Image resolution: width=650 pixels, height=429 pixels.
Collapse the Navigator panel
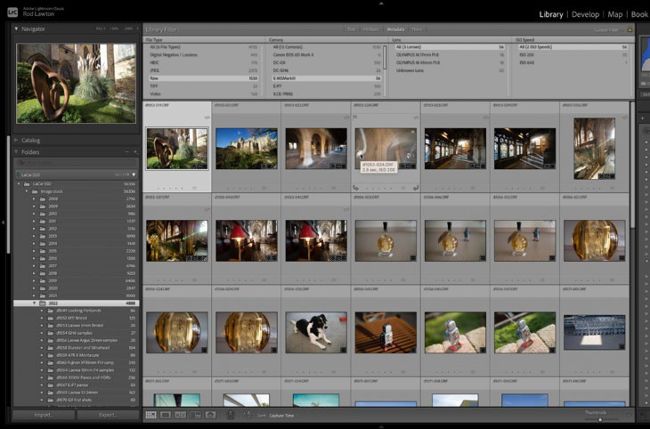(x=16, y=29)
